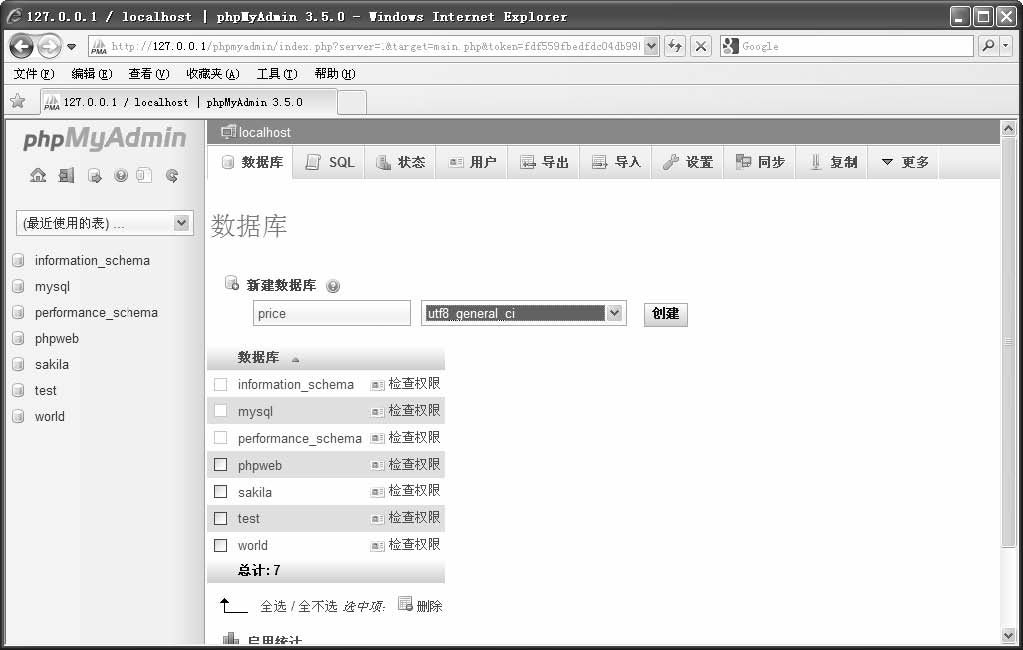
Task: Click the 删除 link for selected databases
Action: 429,606
